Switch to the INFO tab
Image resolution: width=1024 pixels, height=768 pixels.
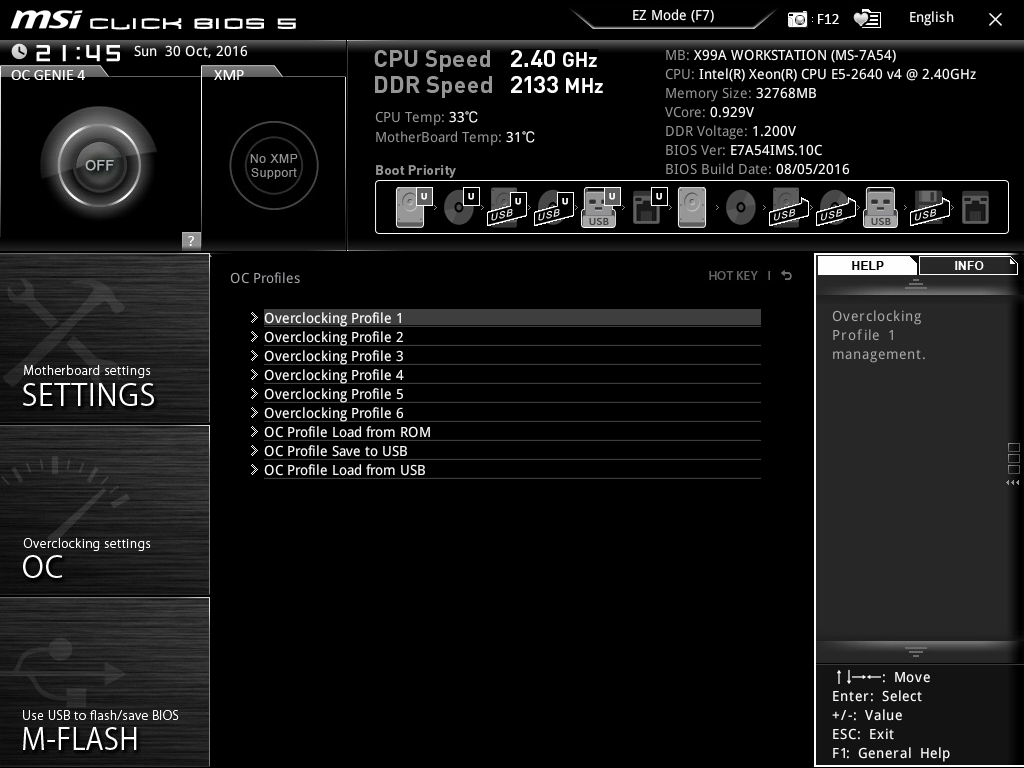pyautogui.click(x=968, y=266)
